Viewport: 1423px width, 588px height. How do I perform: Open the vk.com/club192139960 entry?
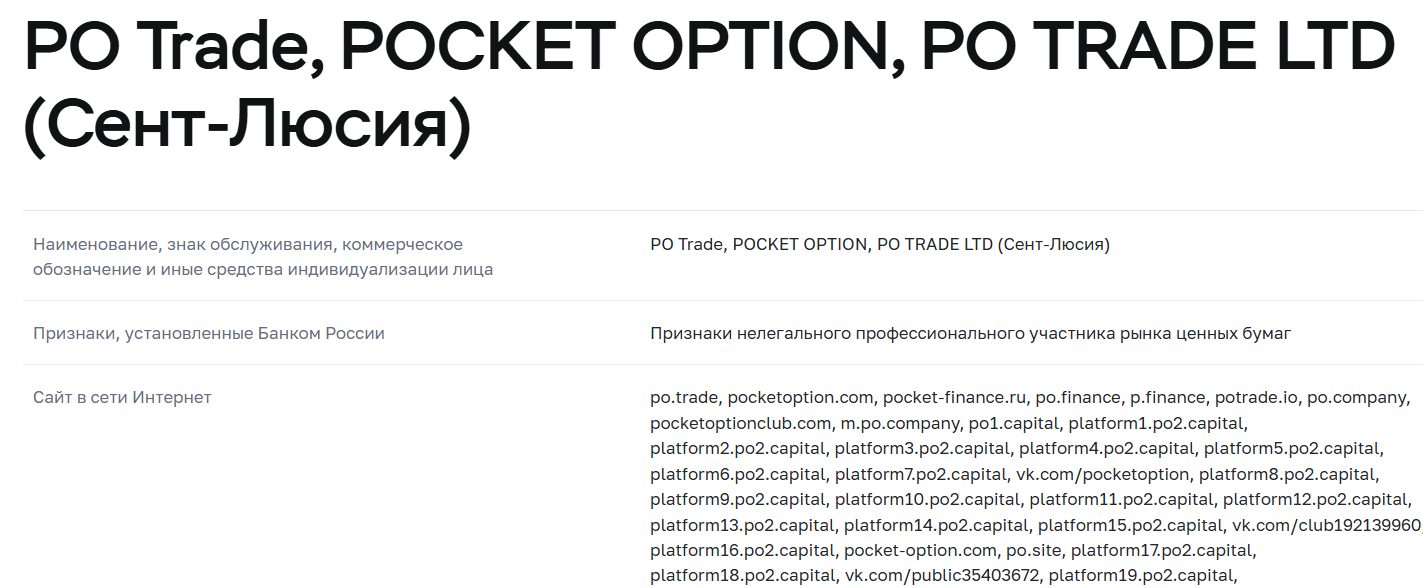point(1326,525)
